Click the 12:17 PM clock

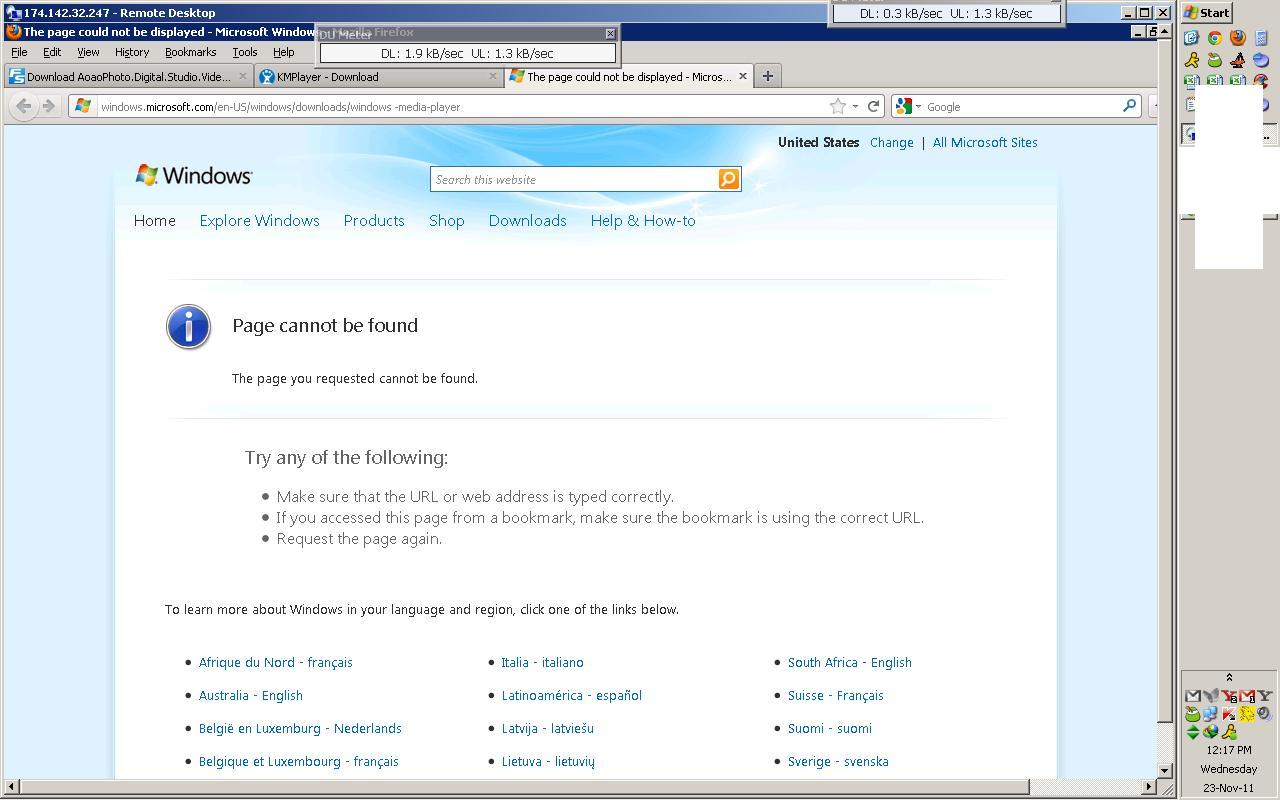click(x=1229, y=750)
